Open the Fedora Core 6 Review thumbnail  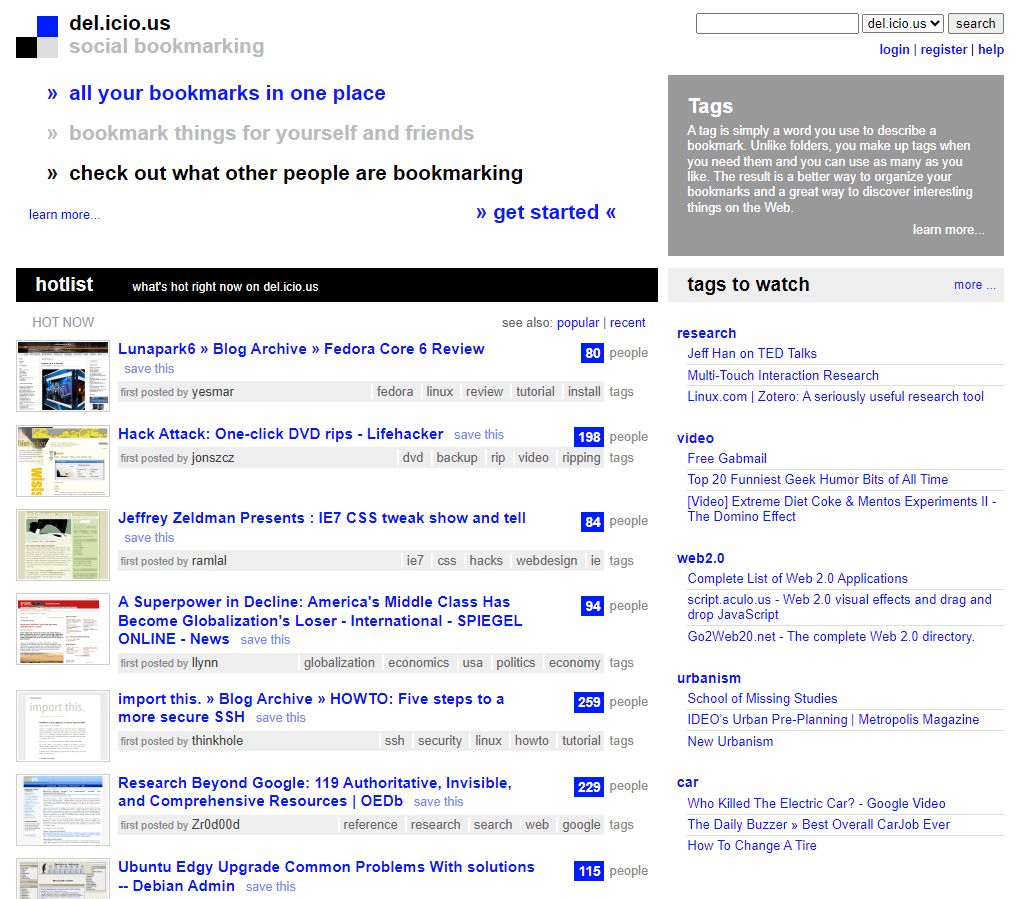(63, 376)
